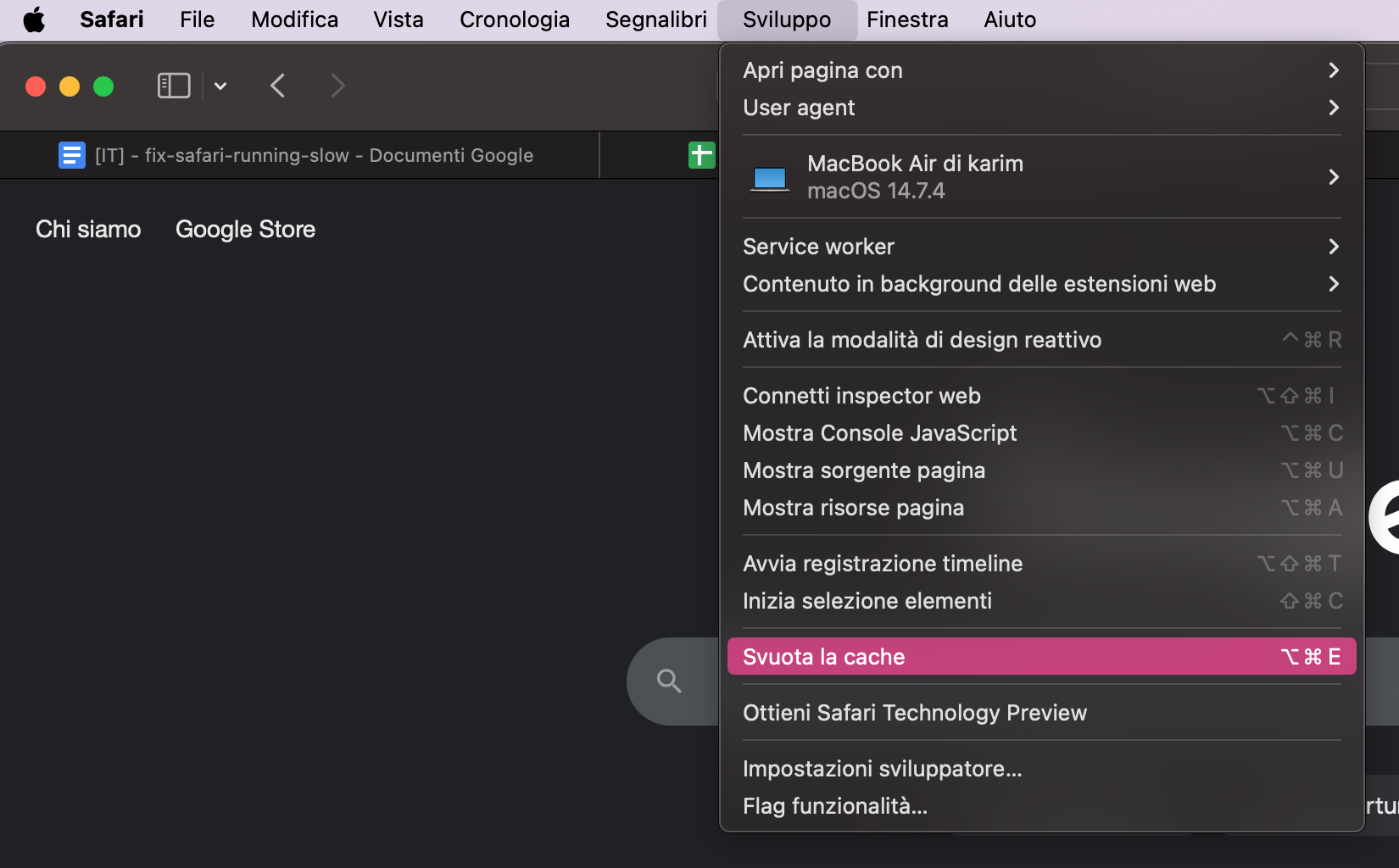Open the Apple menu
The height and width of the screenshot is (868, 1399).
pyautogui.click(x=34, y=19)
